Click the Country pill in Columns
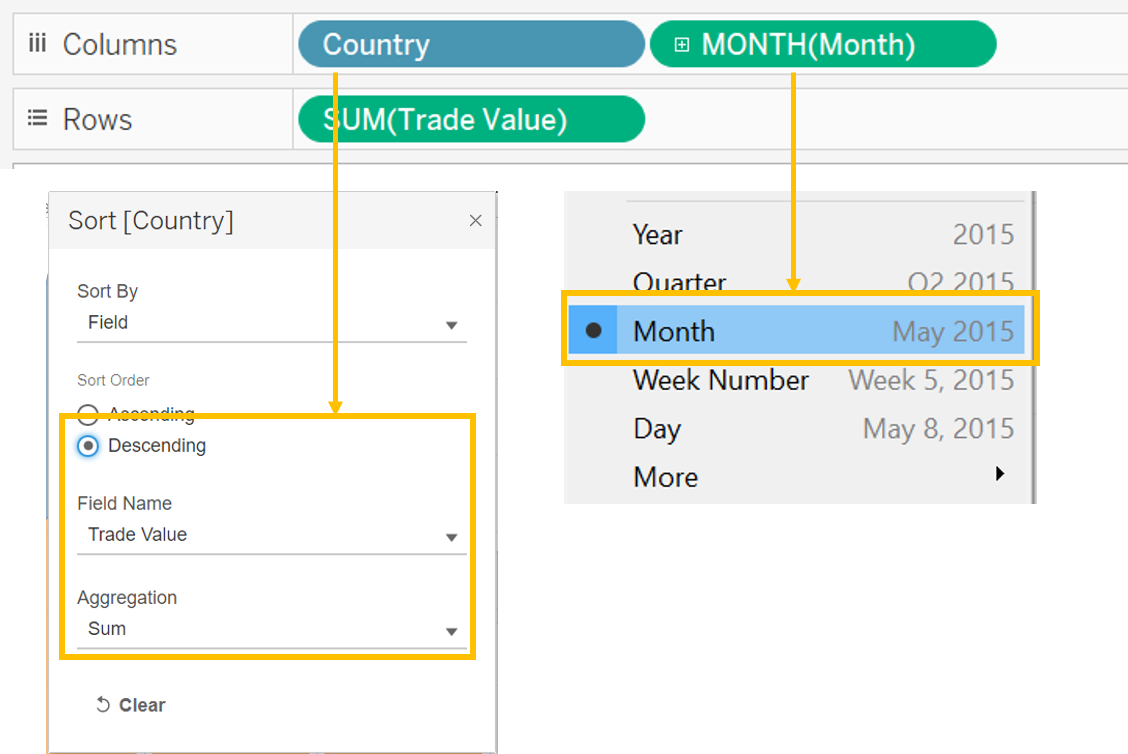 470,45
